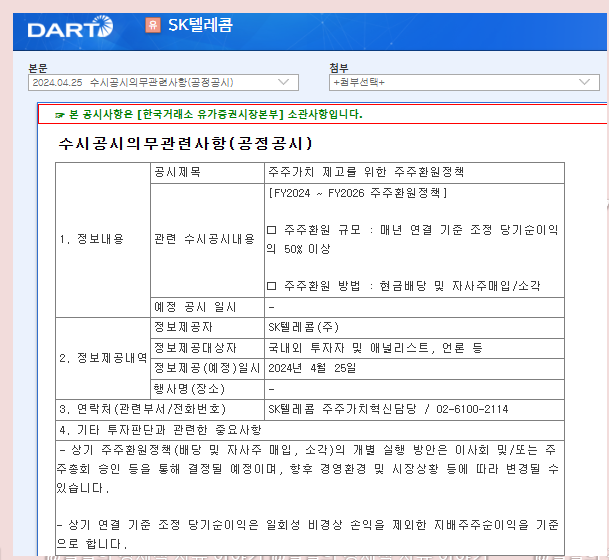Click the phone number 02-6100-2114 cell

pyautogui.click(x=414, y=410)
